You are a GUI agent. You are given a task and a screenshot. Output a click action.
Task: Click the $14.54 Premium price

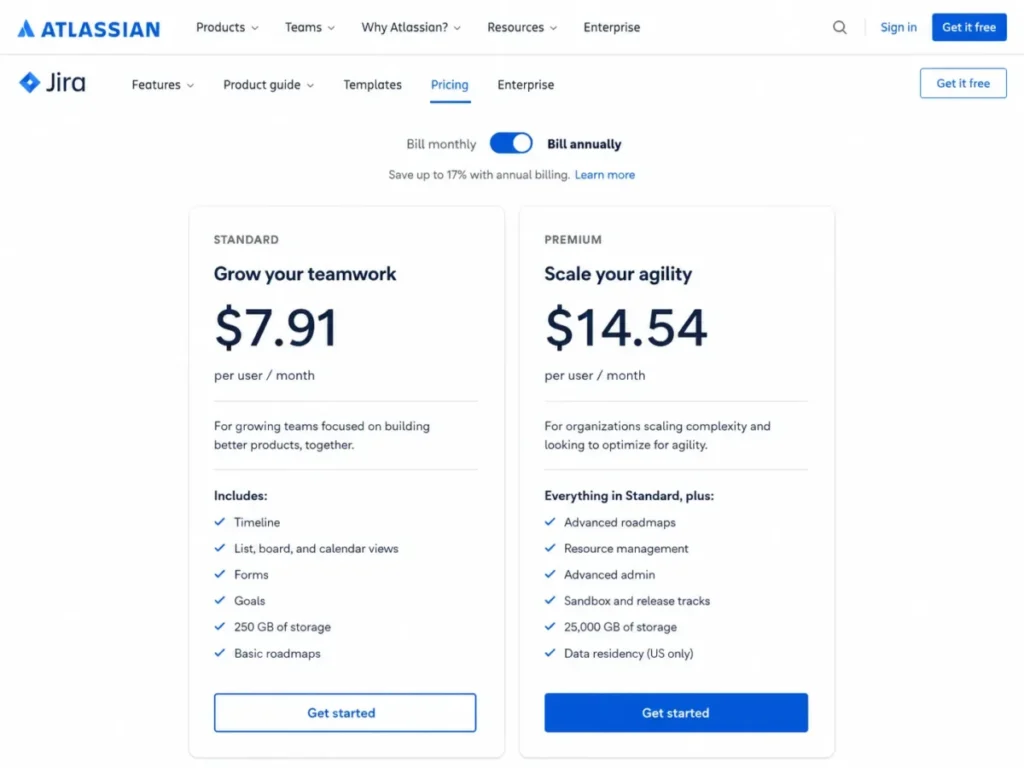[x=626, y=327]
